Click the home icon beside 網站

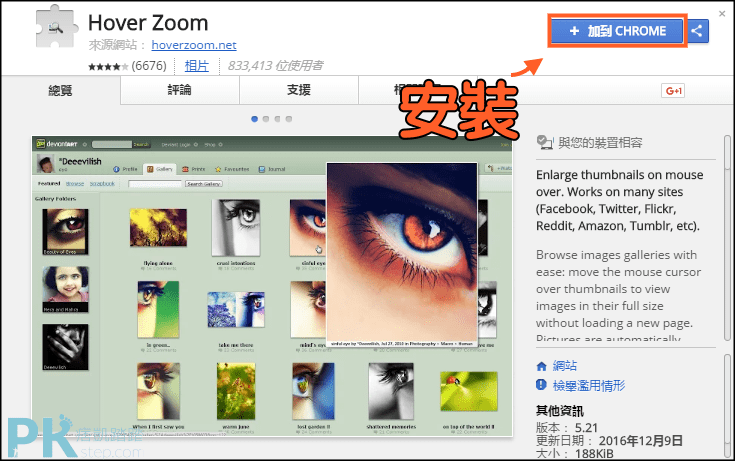pos(541,366)
